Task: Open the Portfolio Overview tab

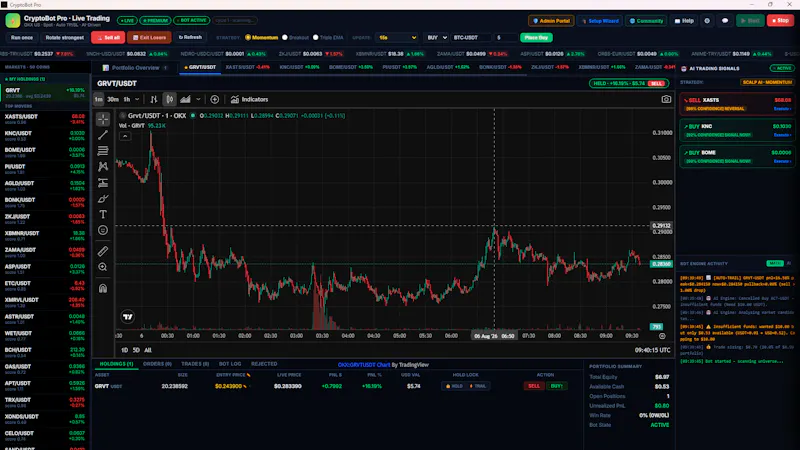Action: pos(135,68)
